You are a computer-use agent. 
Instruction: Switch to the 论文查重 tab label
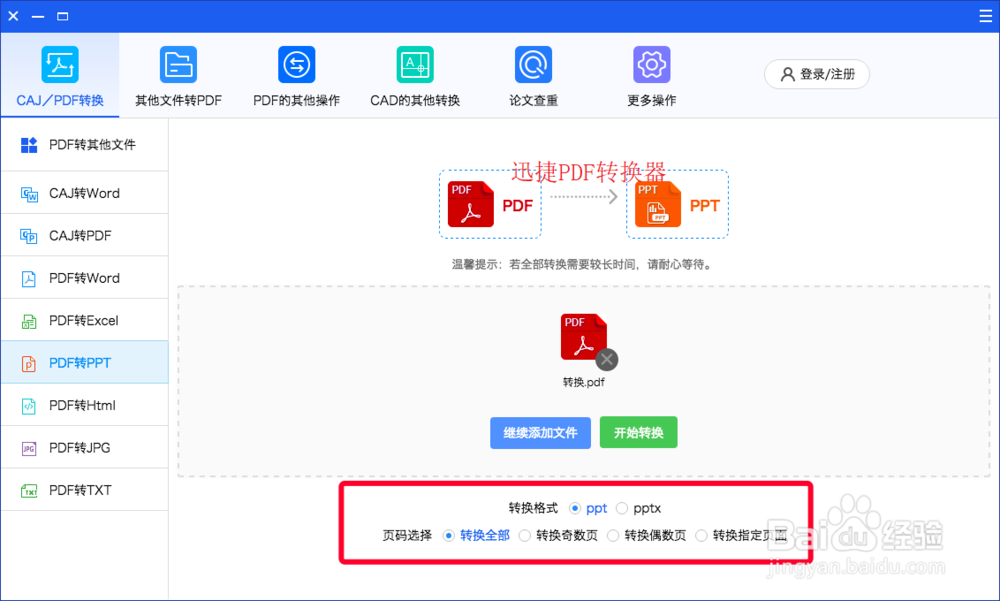click(x=533, y=100)
